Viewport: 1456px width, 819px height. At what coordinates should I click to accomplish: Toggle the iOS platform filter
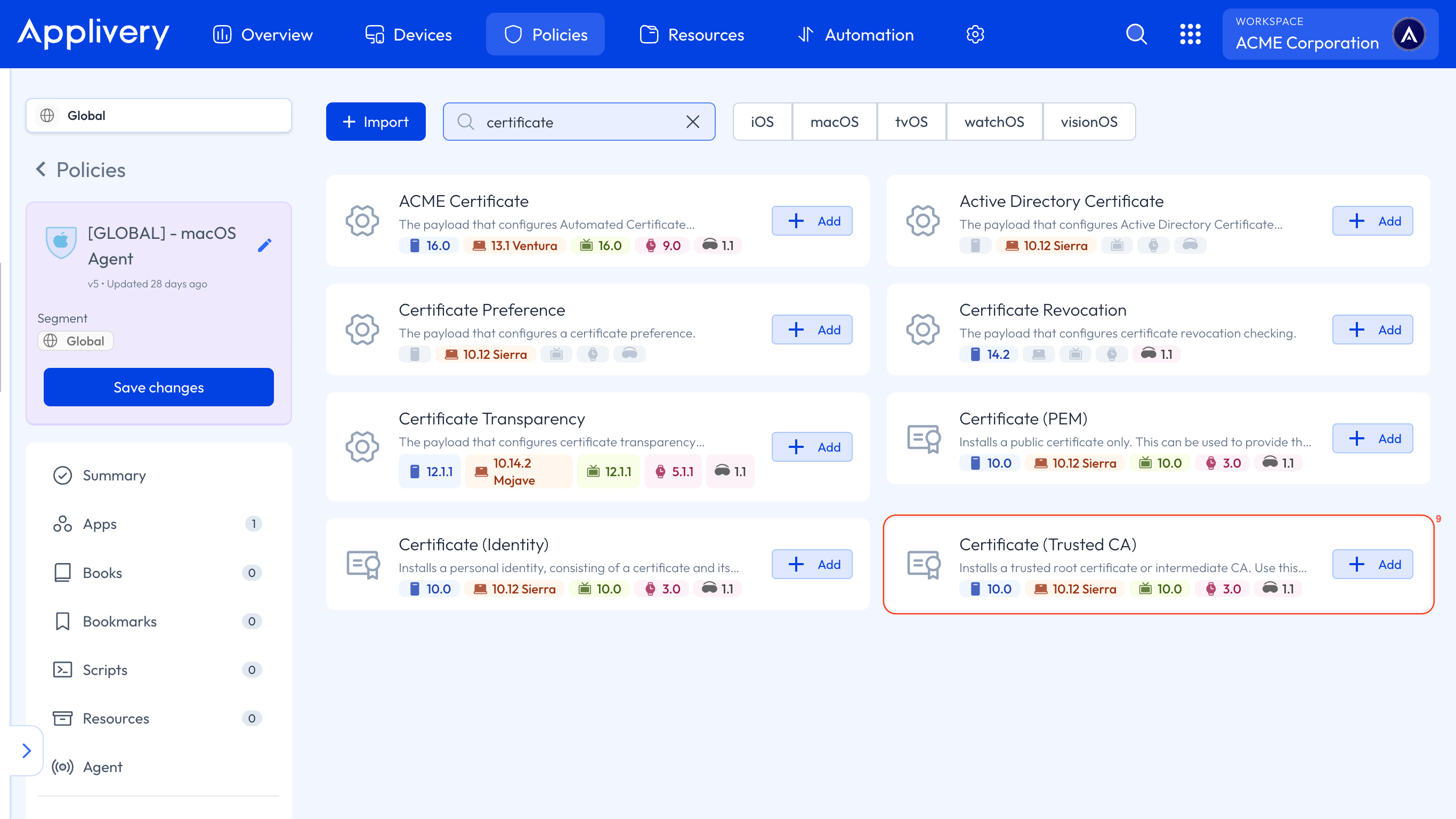pos(762,122)
